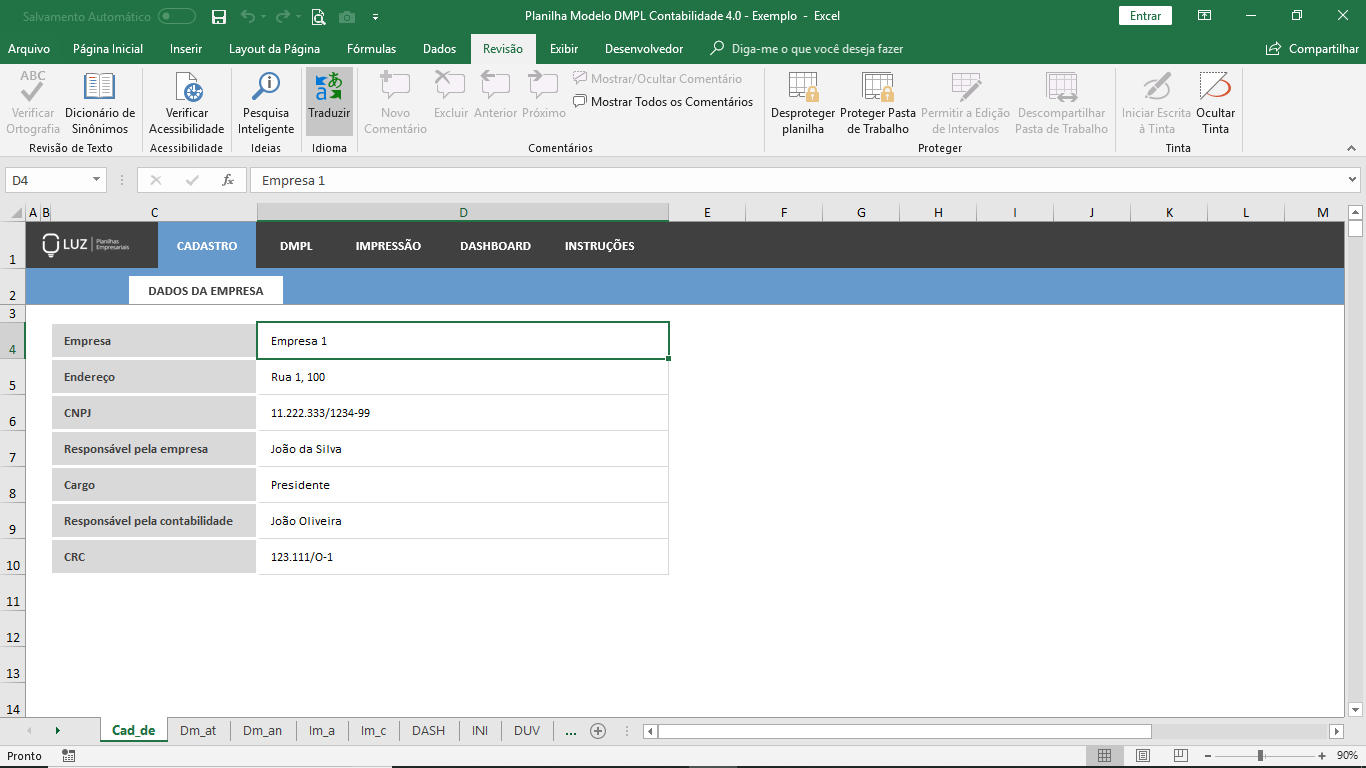Screen dimensions: 1366x768
Task: Switch to Page Layout view in status bar
Action: click(x=1142, y=756)
